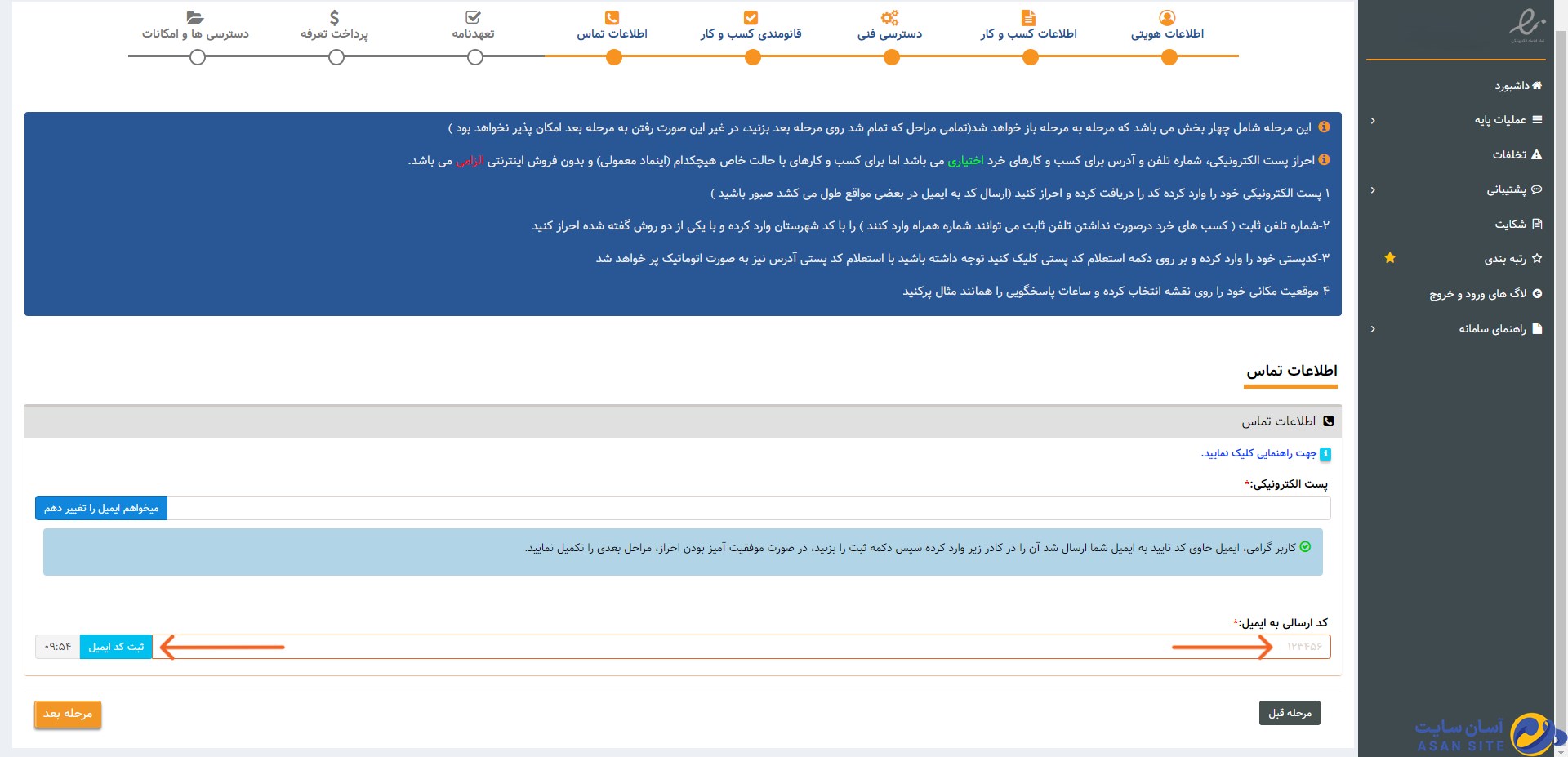Select the دسترسی ها و امکانات step circle
Screen dimensions: 1568x757
click(197, 57)
